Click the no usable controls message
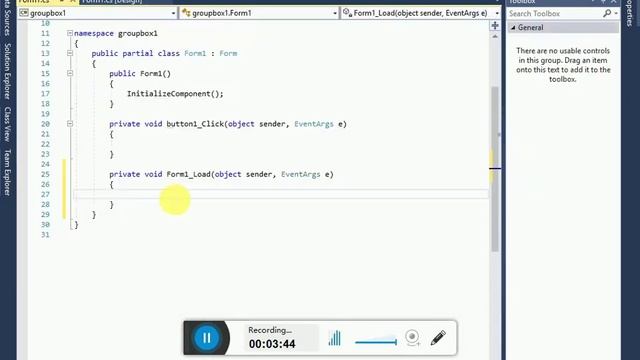Image resolution: width=640 pixels, height=360 pixels. click(563, 65)
